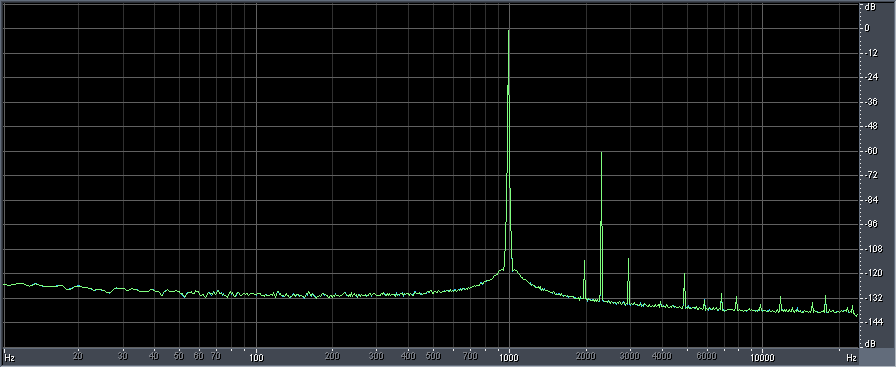
Task: Click the harmonic spike reaching -60 dB
Action: [601, 153]
